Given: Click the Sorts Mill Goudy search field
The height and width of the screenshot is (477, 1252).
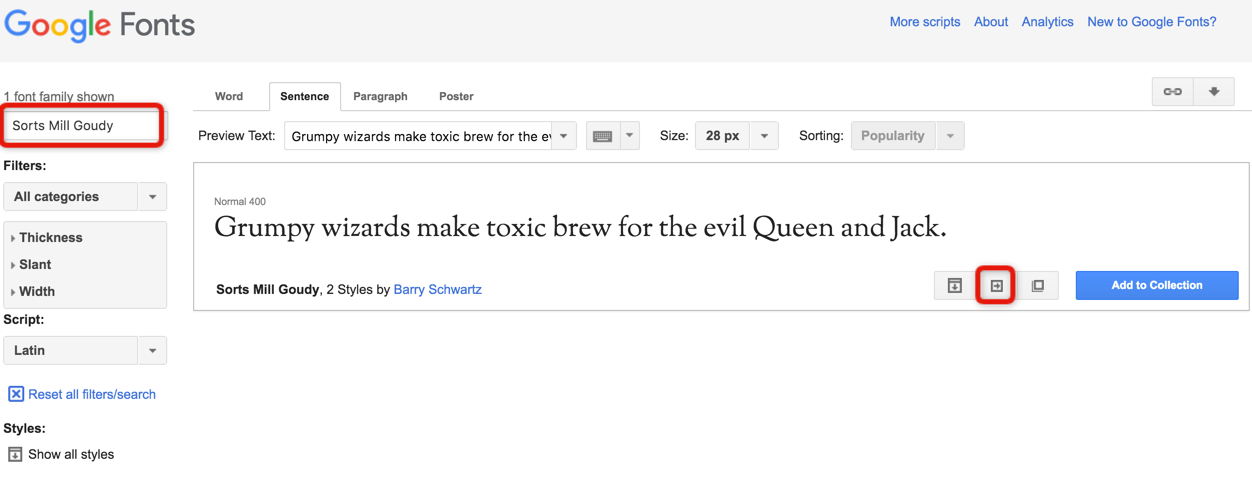Looking at the screenshot, I should pyautogui.click(x=84, y=126).
